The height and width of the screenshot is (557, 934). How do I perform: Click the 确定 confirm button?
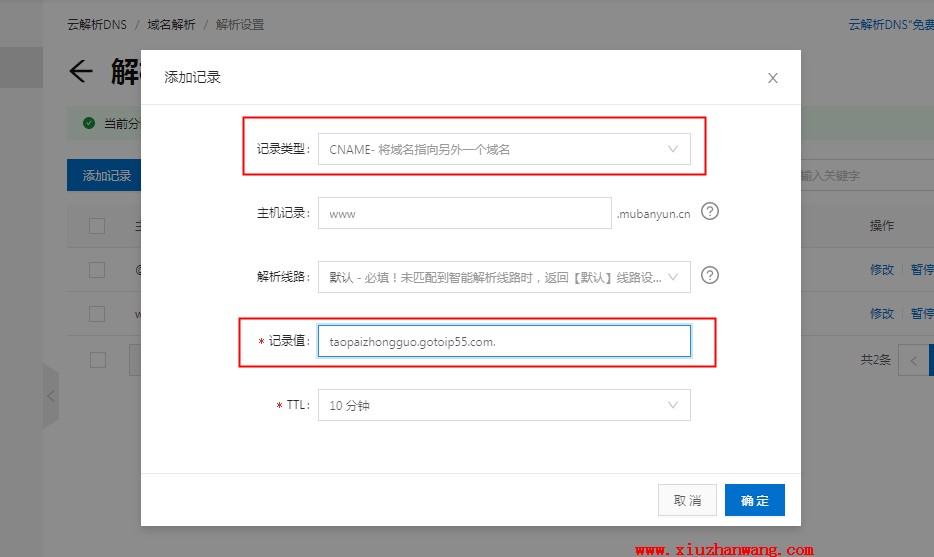click(754, 500)
